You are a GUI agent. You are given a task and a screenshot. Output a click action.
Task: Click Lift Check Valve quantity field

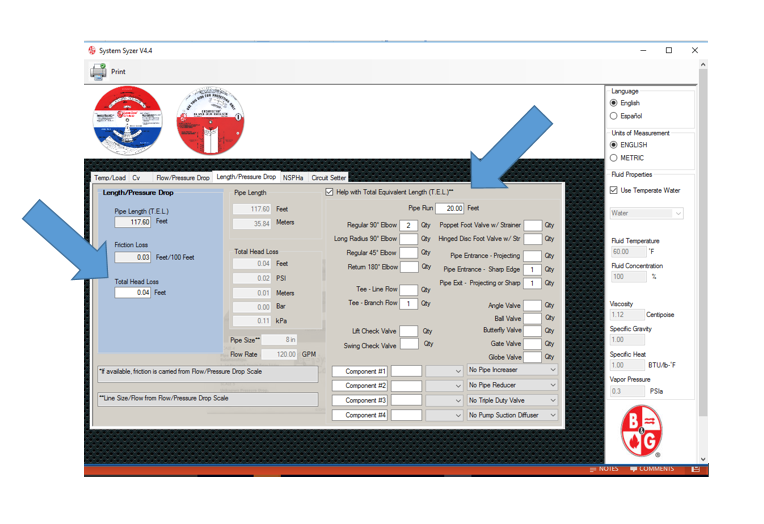click(409, 331)
